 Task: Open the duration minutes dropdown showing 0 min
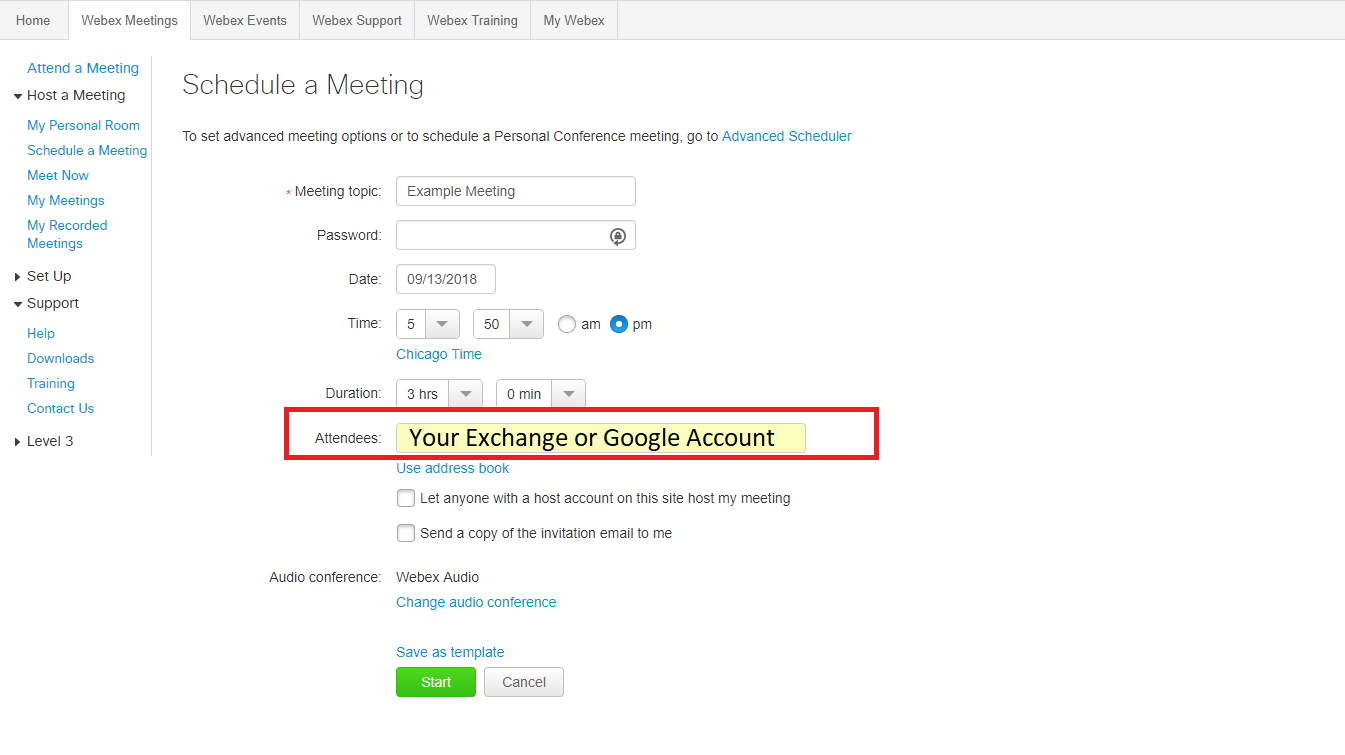[541, 394]
